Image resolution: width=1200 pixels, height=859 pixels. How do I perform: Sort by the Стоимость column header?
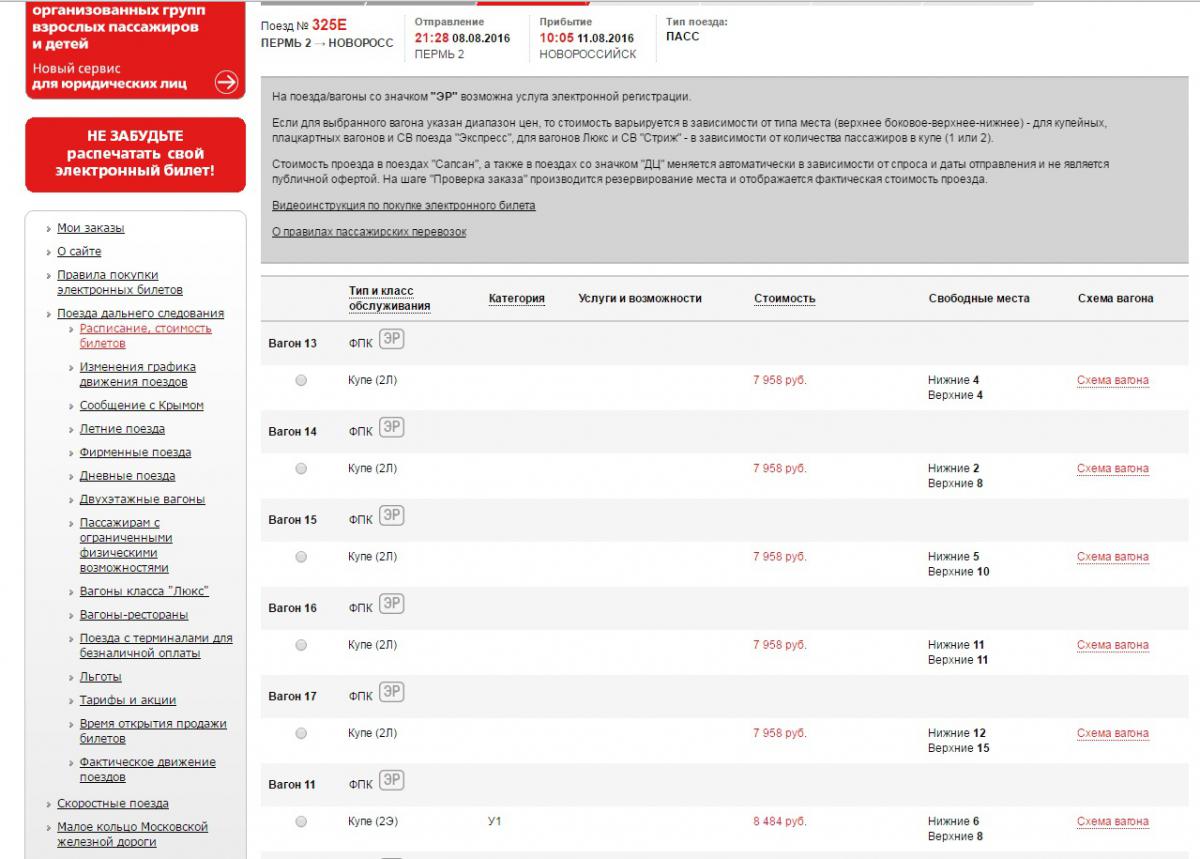(x=784, y=299)
